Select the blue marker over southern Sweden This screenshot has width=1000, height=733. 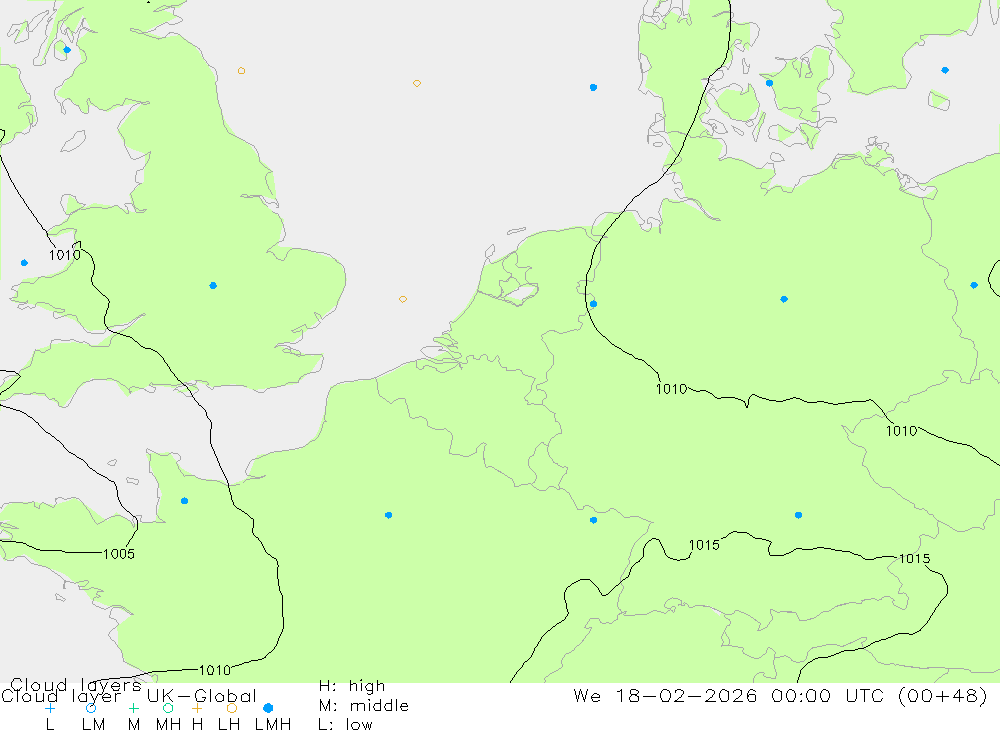[945, 70]
